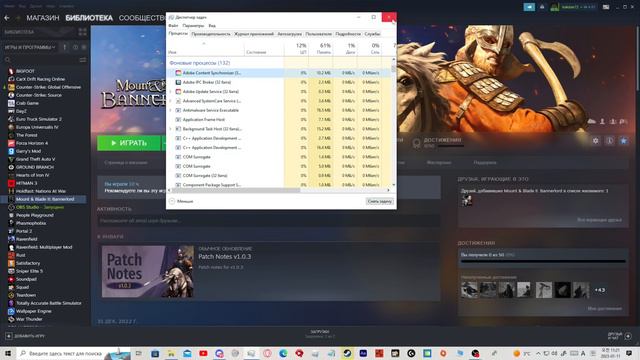Click Crab Game icon in sidebar
The image size is (640, 360).
[x=11, y=103]
